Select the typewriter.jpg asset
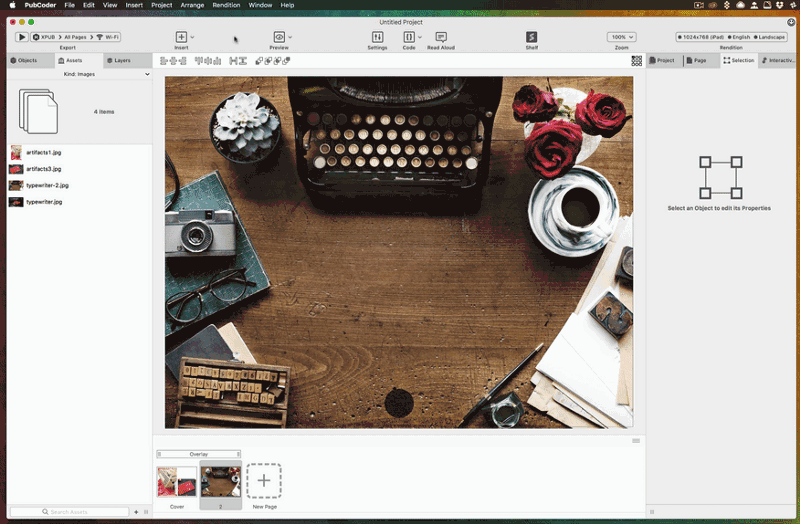The image size is (800, 524). tap(80, 202)
